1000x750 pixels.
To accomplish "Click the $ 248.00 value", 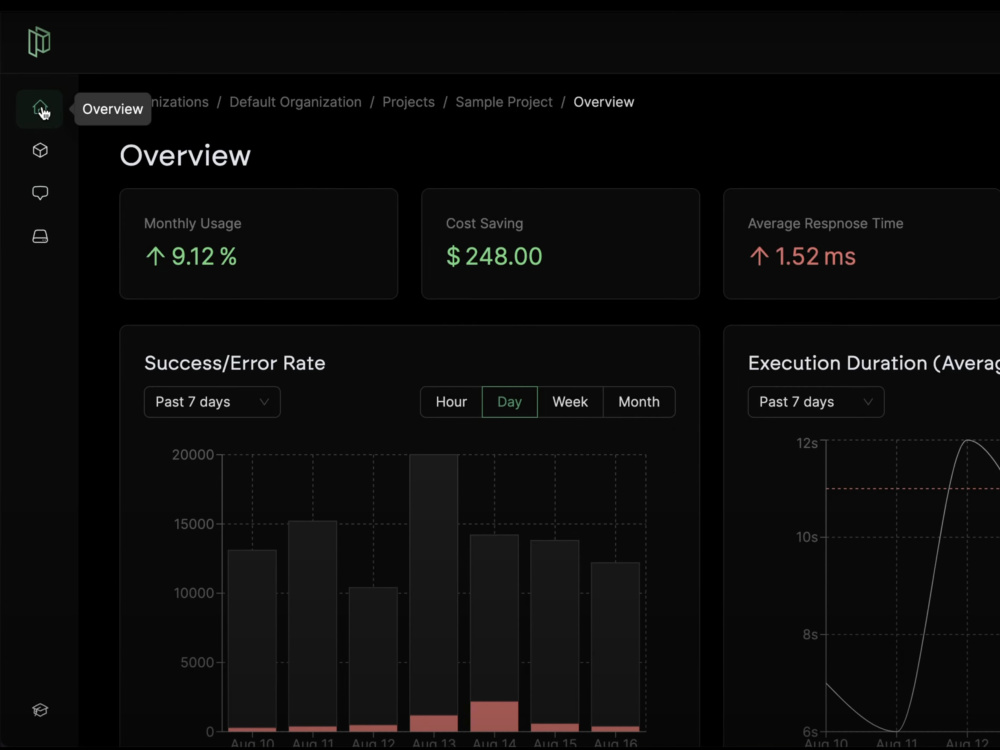I will [x=494, y=256].
